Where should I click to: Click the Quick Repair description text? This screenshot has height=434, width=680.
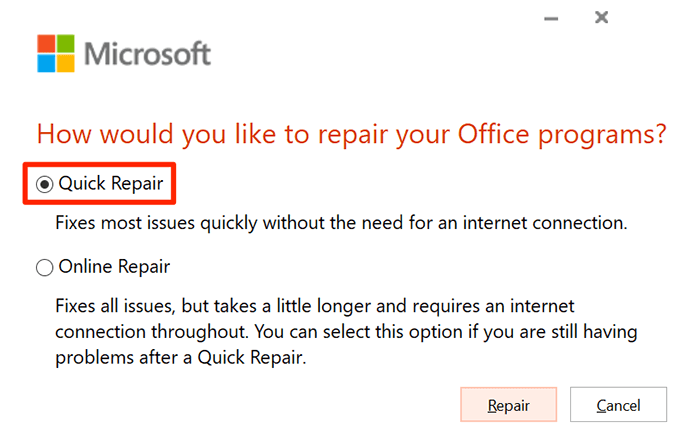pos(341,222)
